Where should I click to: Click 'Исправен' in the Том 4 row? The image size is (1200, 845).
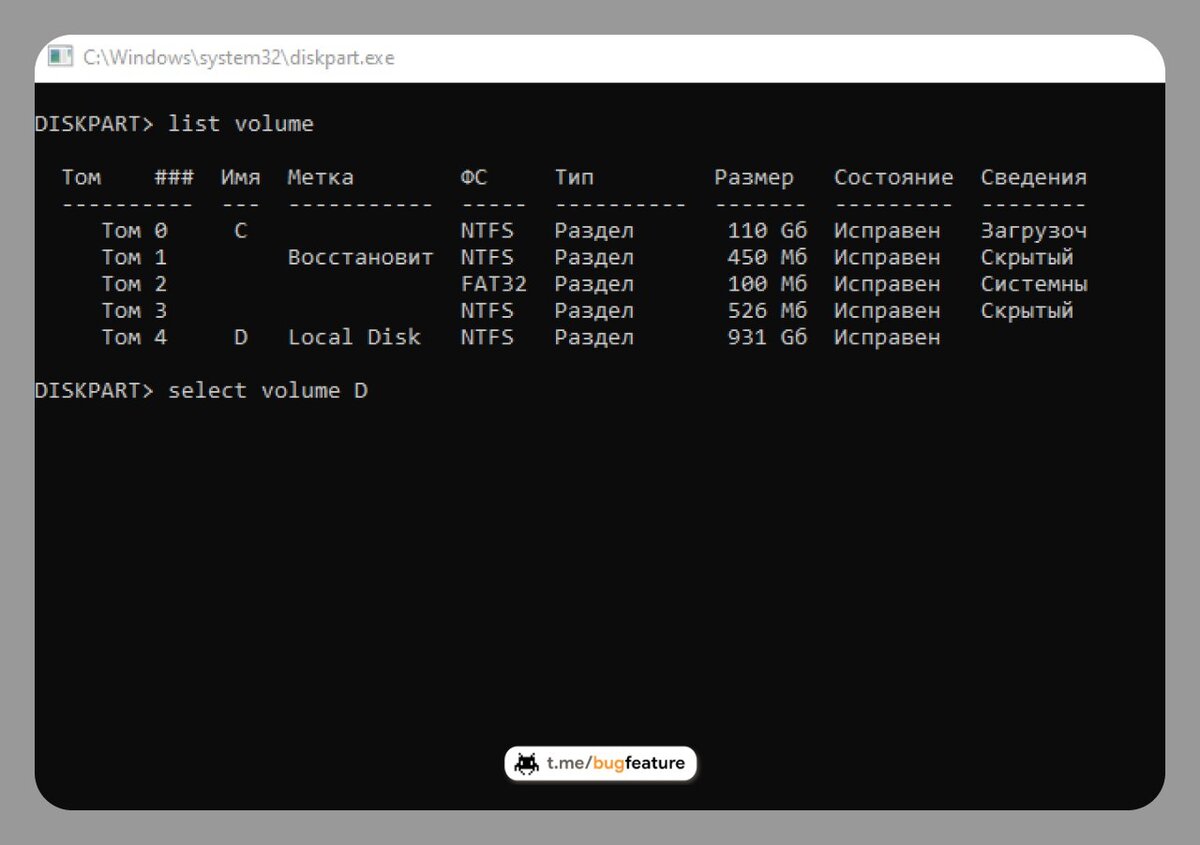tap(887, 337)
